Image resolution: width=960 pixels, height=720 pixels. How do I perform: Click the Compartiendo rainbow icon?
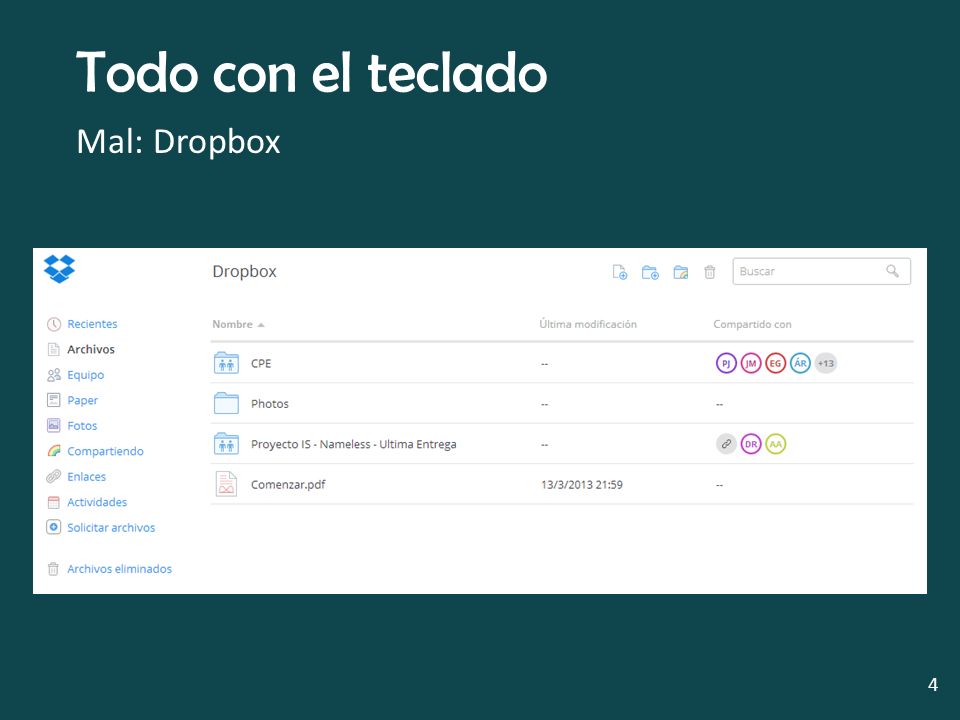pos(54,451)
